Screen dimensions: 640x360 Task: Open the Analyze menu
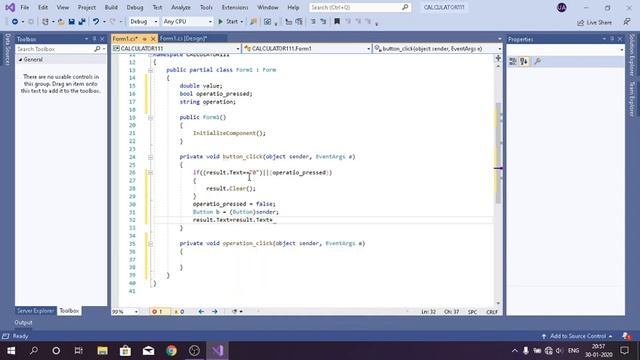tap(181, 7)
